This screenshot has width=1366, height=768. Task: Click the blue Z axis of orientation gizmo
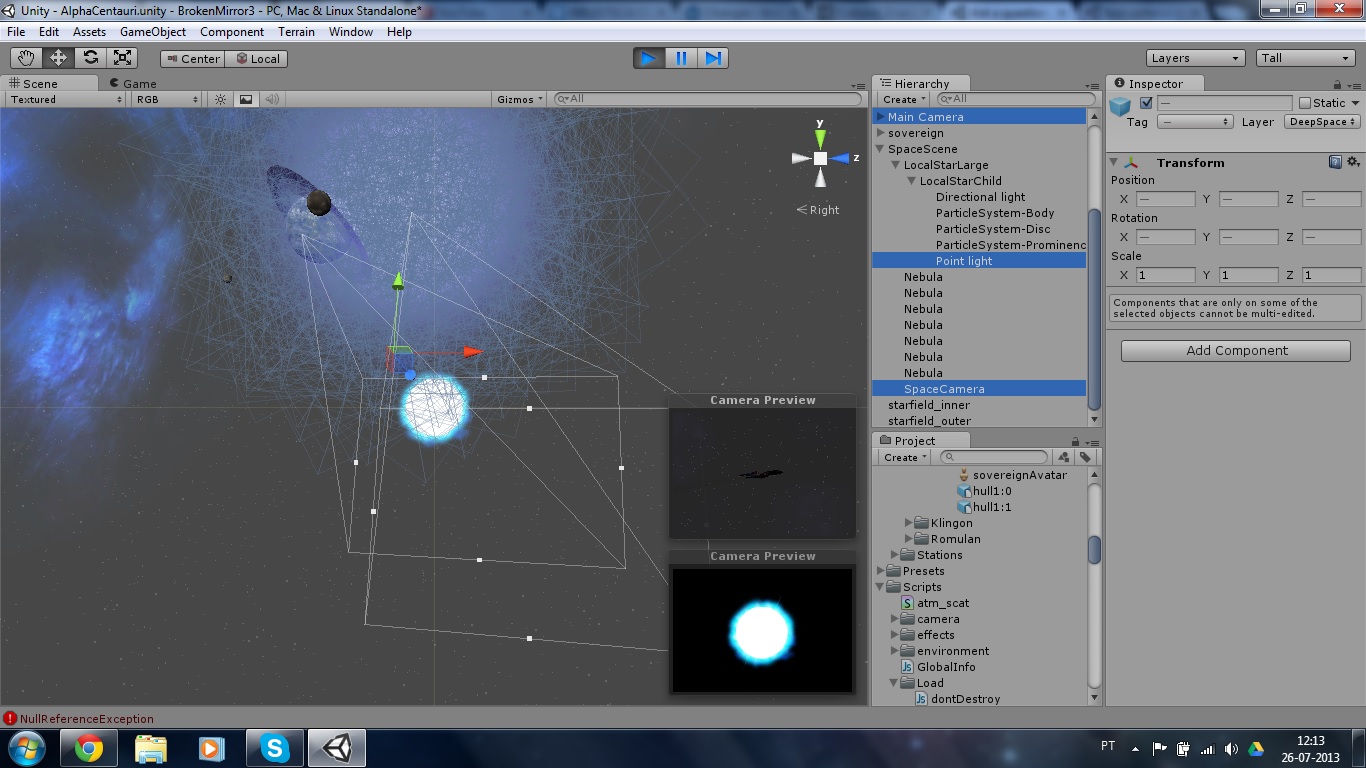[843, 158]
